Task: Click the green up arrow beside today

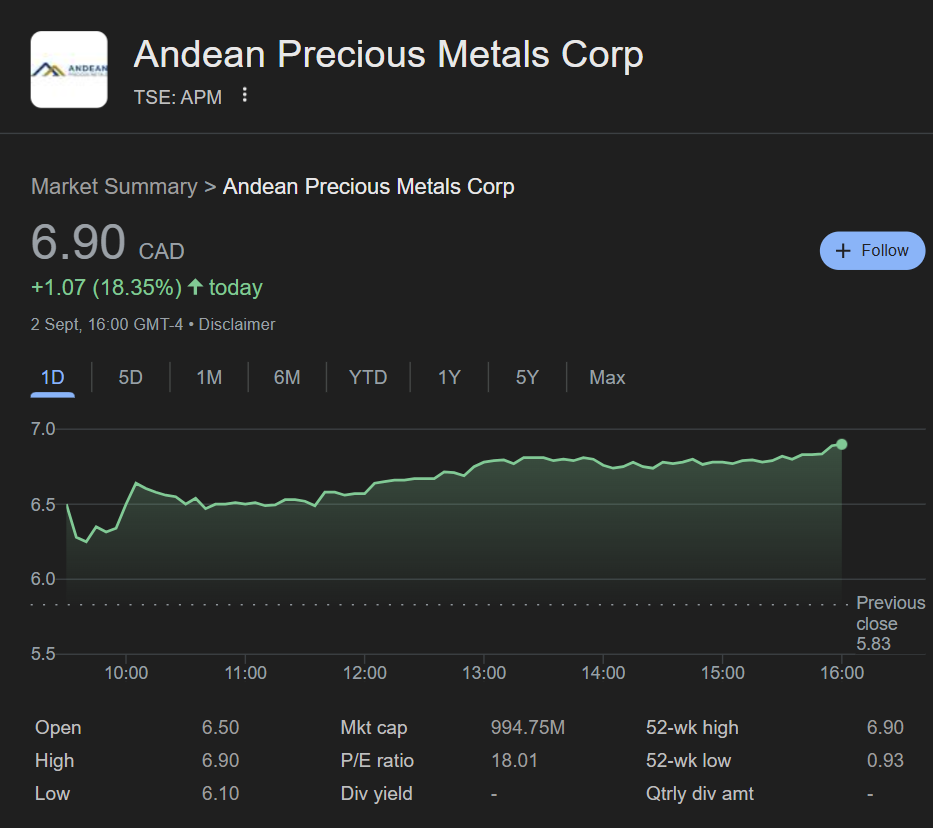Action: (x=195, y=288)
